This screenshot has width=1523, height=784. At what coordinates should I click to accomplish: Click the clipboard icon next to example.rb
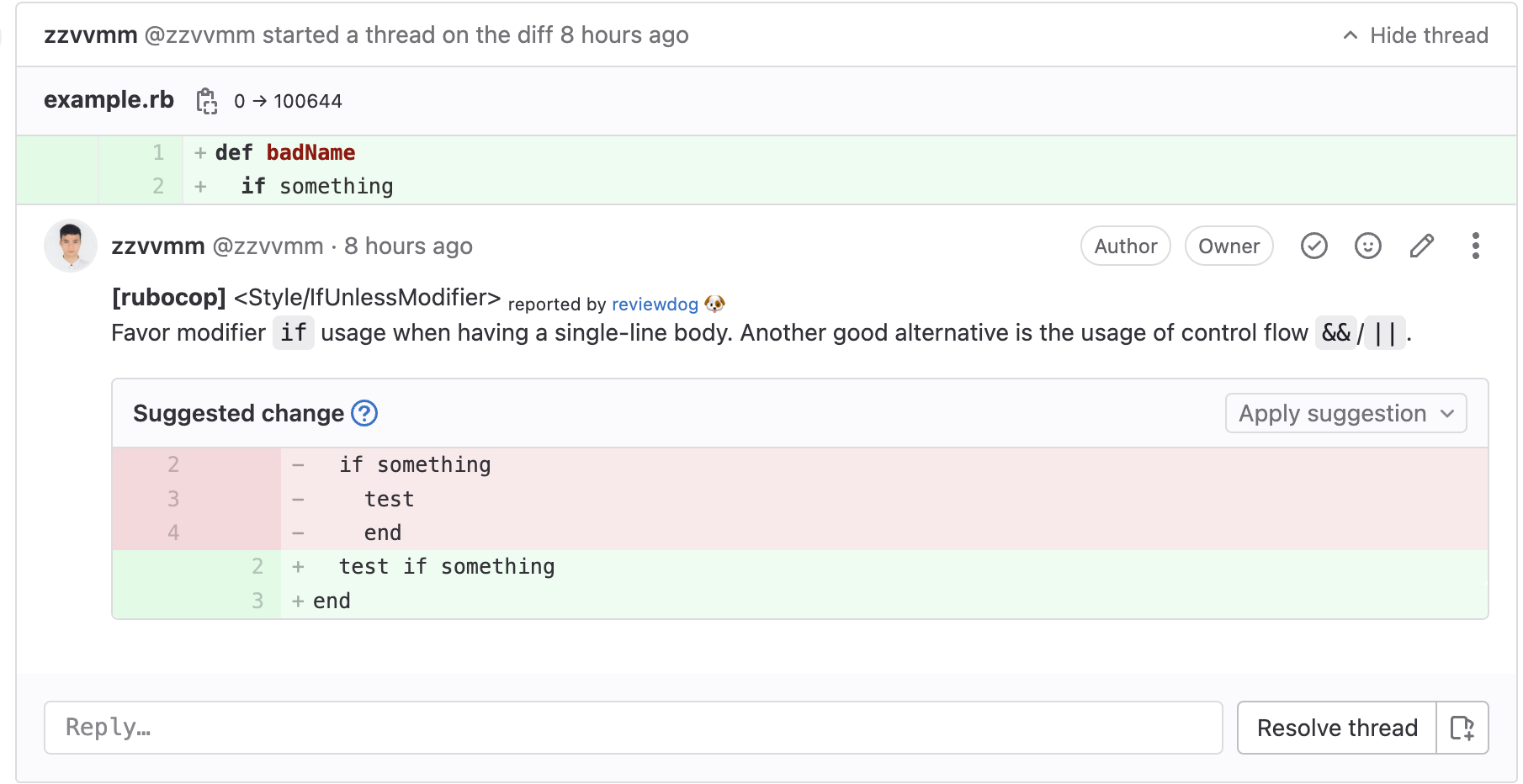click(205, 100)
